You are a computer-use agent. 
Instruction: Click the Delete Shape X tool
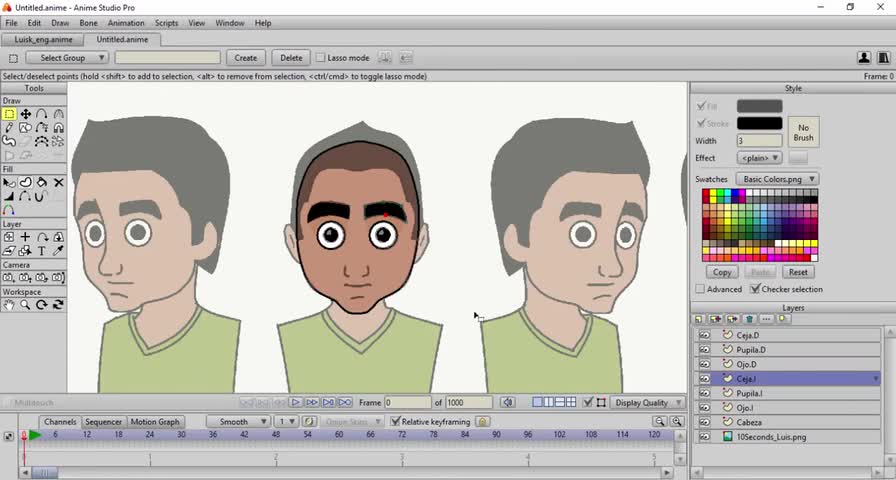pos(59,183)
